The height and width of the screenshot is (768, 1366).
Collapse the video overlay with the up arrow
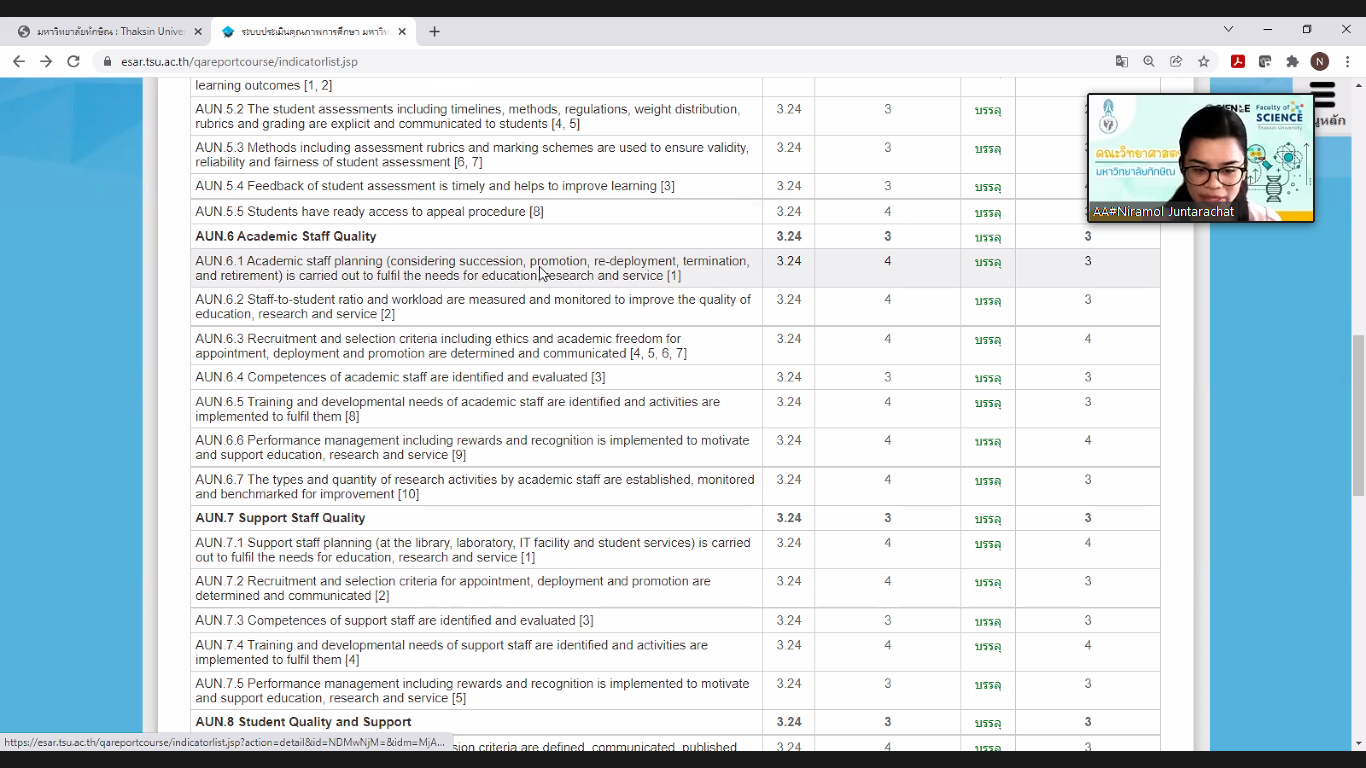click(1359, 85)
